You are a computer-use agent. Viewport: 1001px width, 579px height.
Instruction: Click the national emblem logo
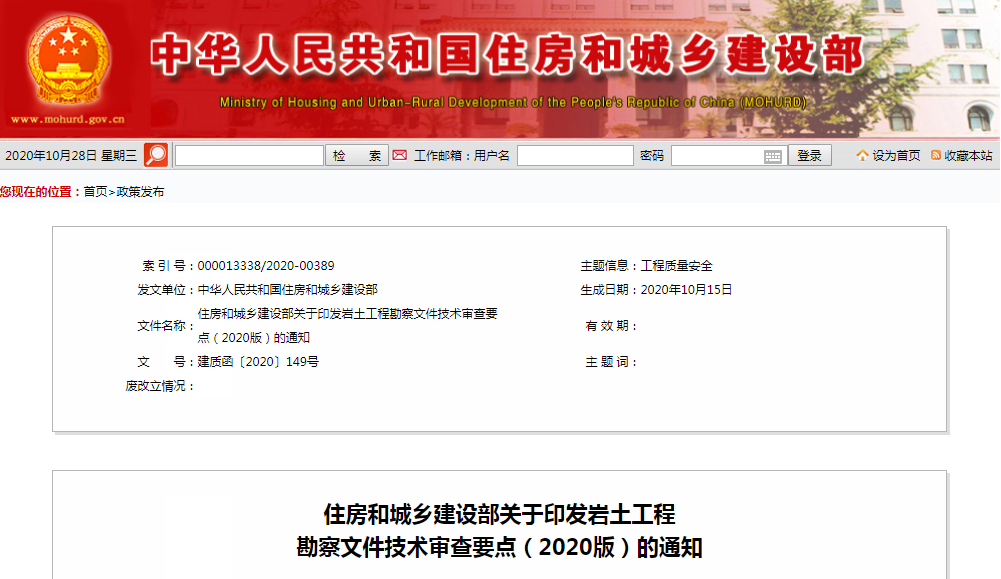point(66,60)
